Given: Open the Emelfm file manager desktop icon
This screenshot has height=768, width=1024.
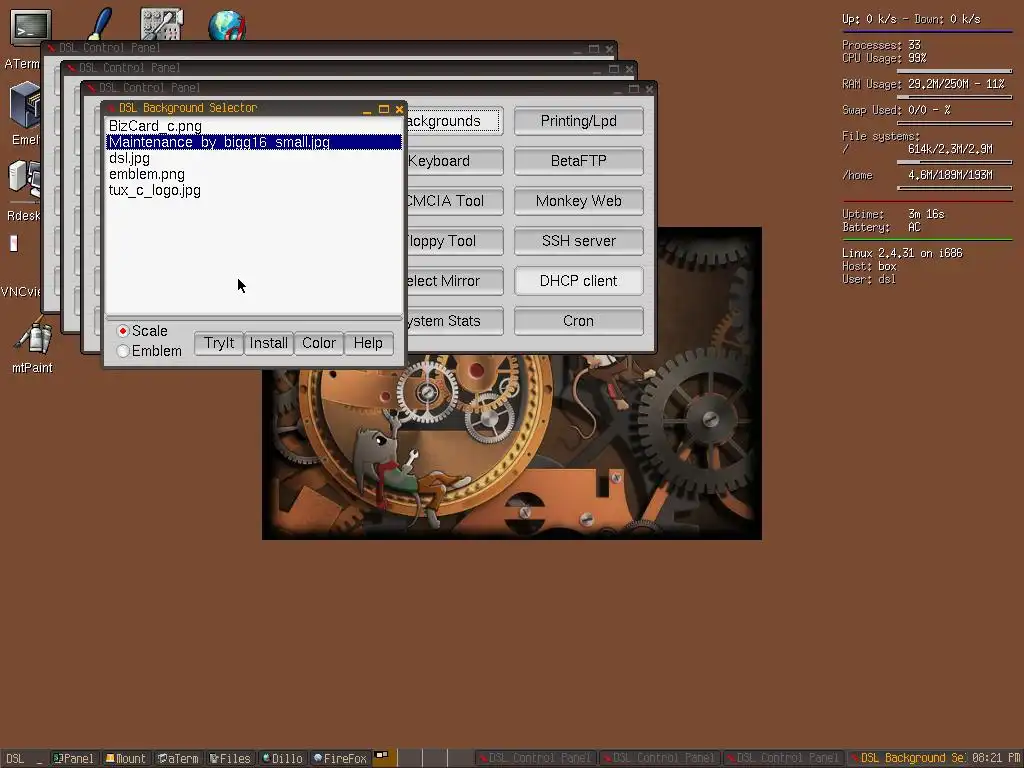Looking at the screenshot, I should pos(24,106).
